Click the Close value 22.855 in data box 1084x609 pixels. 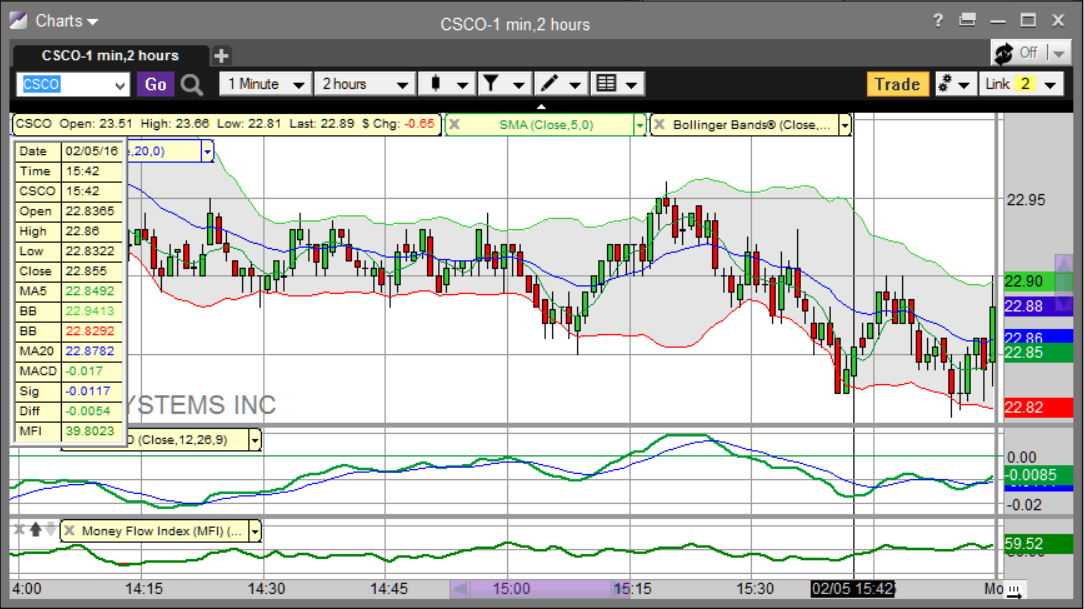[90, 271]
